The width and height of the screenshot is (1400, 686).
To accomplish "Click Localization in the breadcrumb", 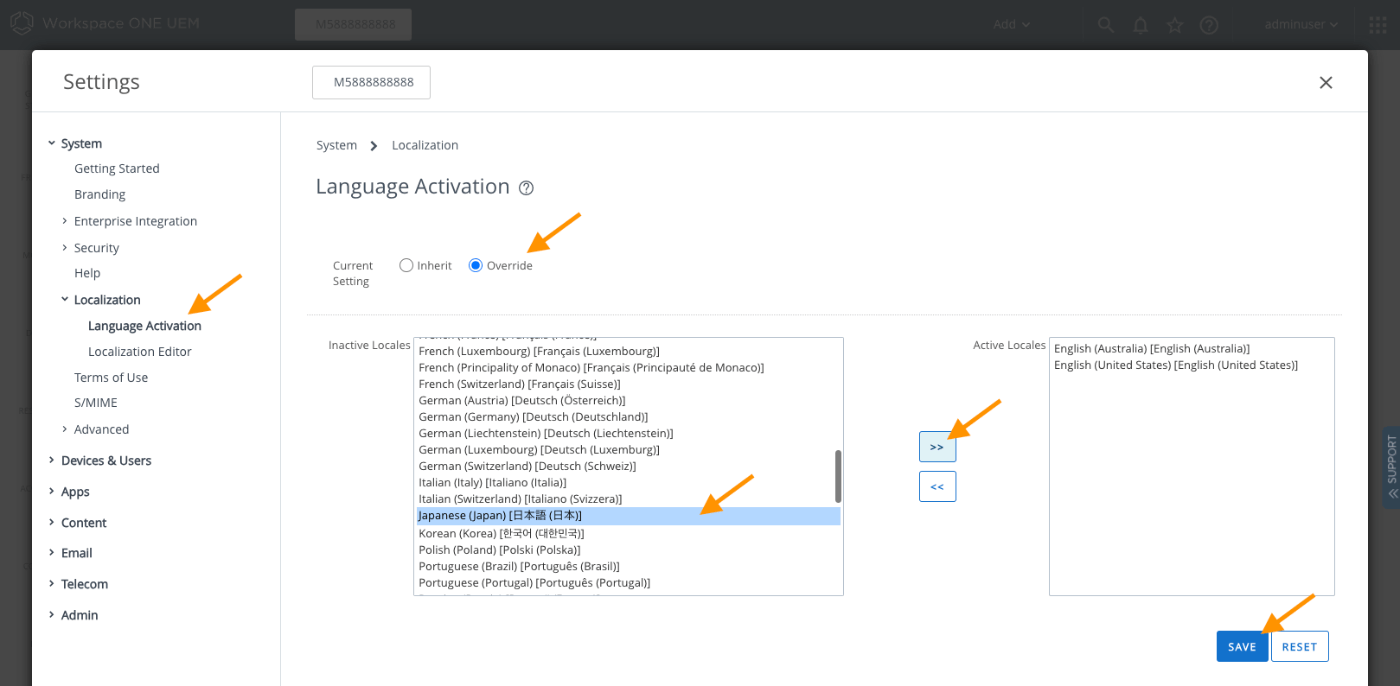I will pos(425,145).
